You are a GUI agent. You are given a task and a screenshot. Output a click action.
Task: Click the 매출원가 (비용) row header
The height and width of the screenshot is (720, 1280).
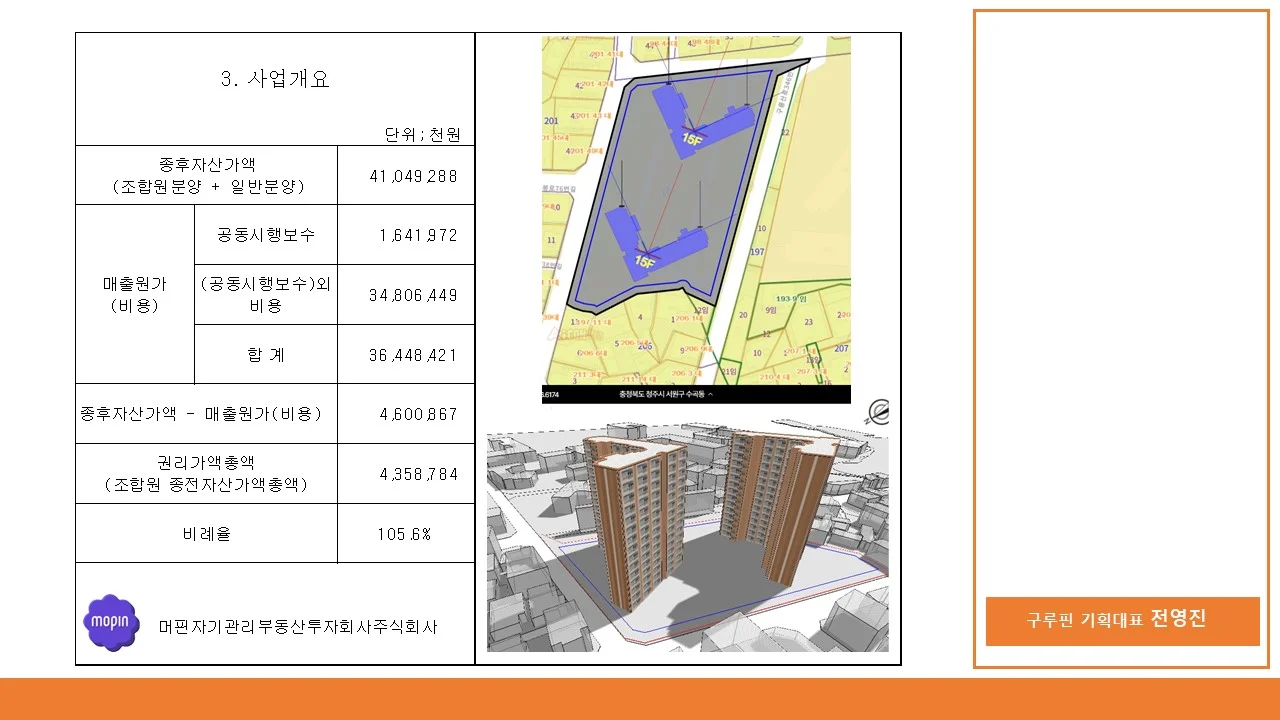tap(135, 295)
